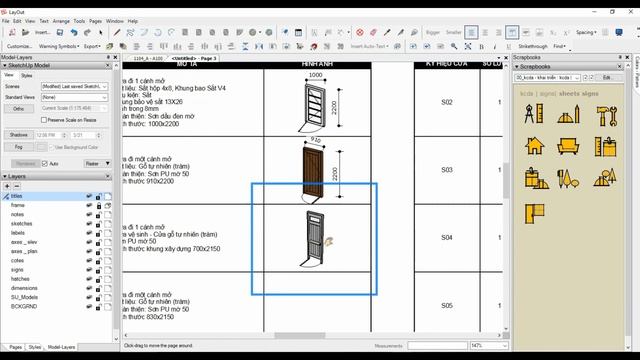Open the Spacing dropdown
The image size is (640, 360).
[586, 32]
